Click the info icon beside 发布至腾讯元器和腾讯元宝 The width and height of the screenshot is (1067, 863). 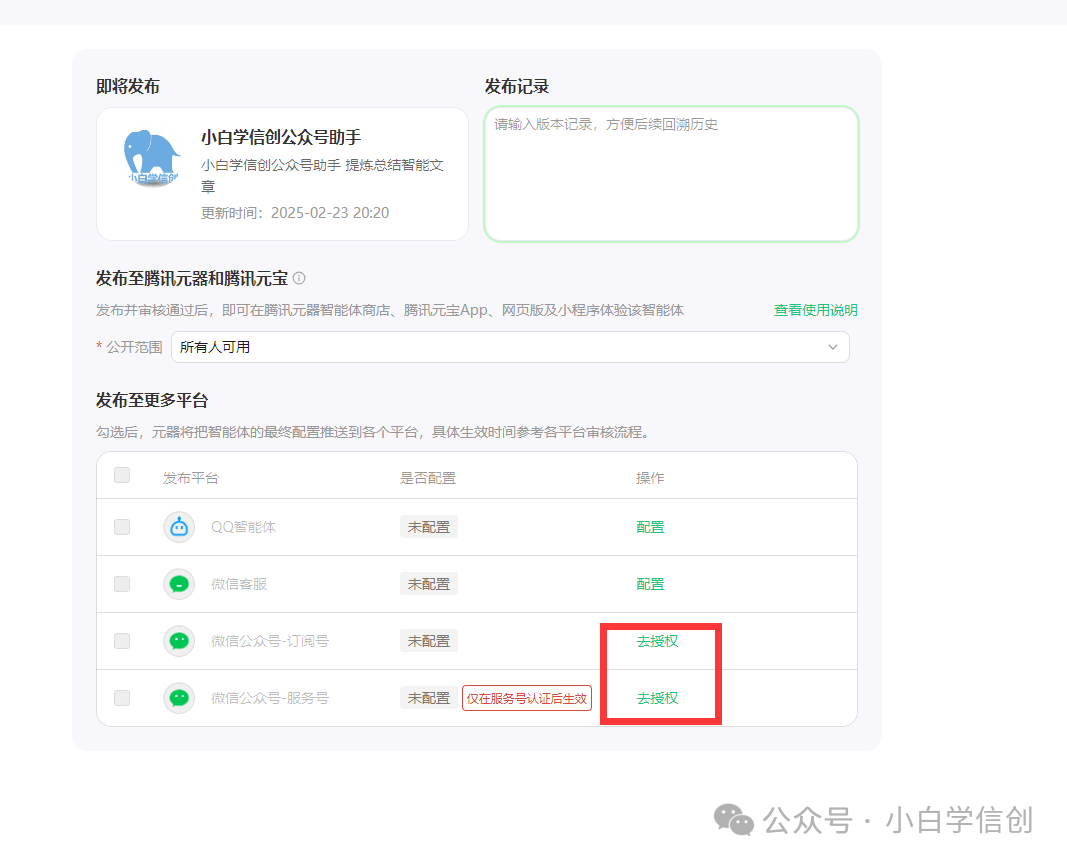coord(299,278)
